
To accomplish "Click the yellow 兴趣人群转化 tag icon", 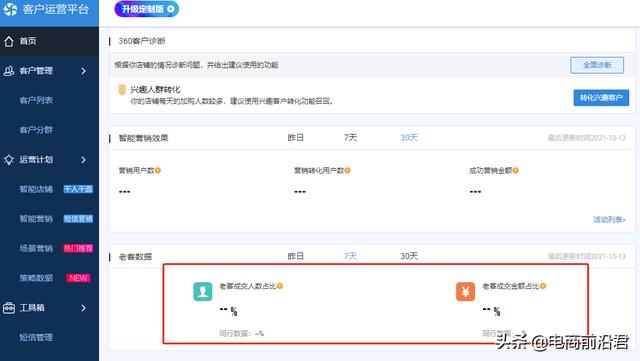I will click(x=122, y=90).
